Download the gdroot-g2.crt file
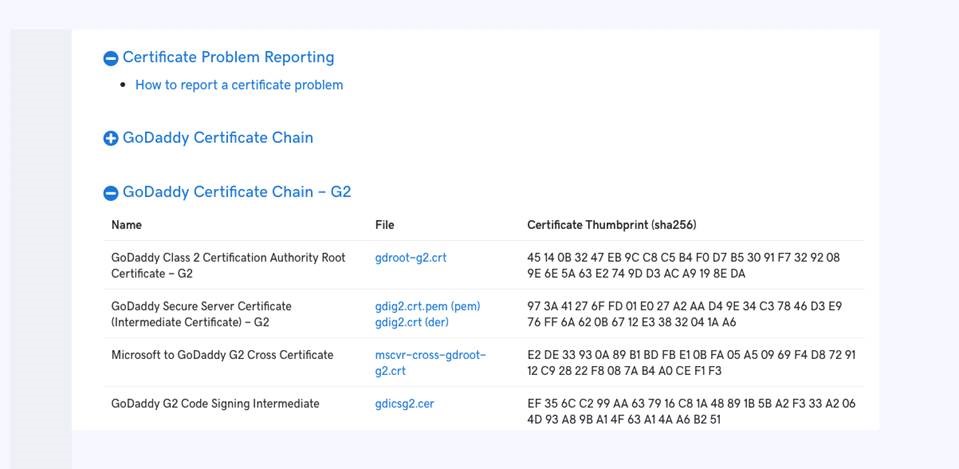Viewport: 959px width, 469px height. (x=410, y=258)
